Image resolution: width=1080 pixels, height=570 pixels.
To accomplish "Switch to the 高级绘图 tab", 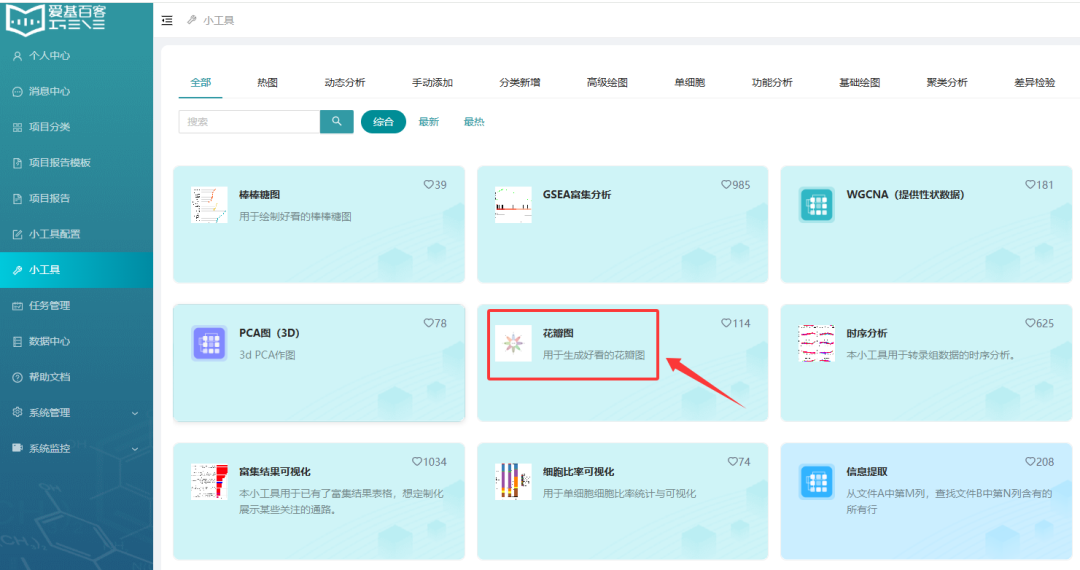I will point(607,83).
